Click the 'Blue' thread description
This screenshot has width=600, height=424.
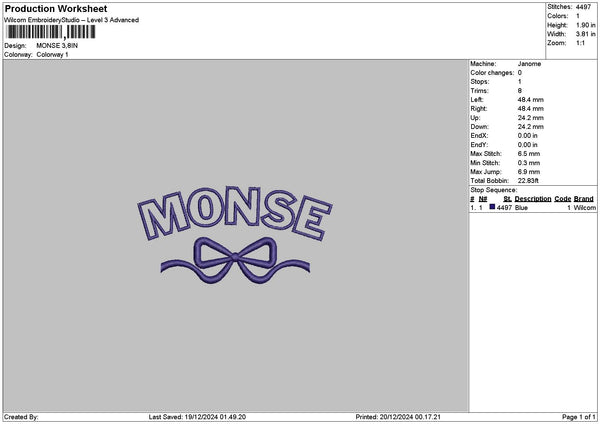[521, 207]
